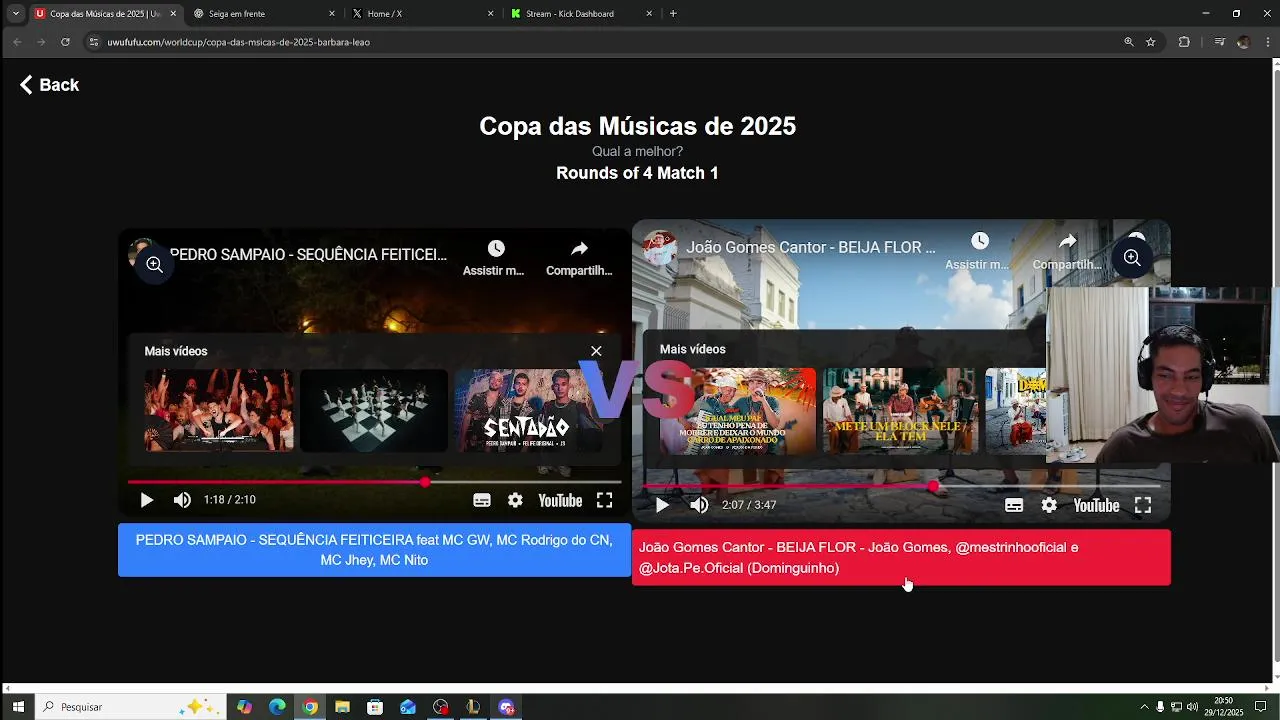Play the Pedro Sampaio video

(146, 500)
